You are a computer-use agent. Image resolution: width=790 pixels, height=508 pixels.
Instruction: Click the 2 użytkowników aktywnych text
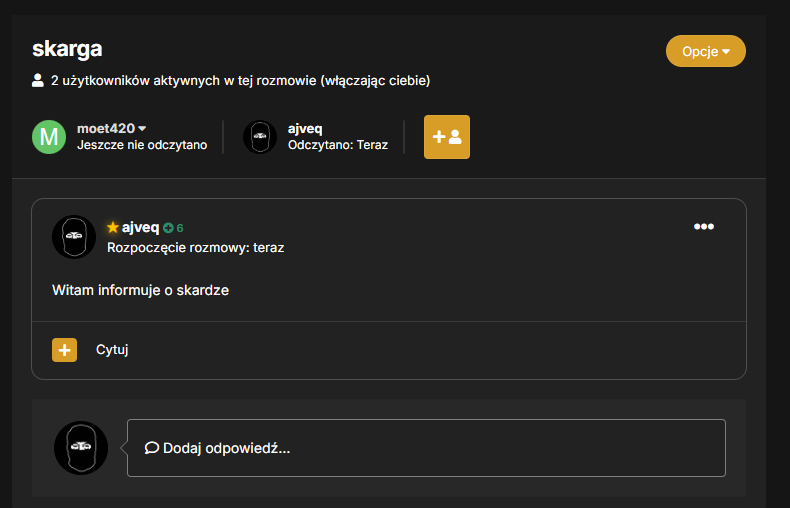pos(240,81)
